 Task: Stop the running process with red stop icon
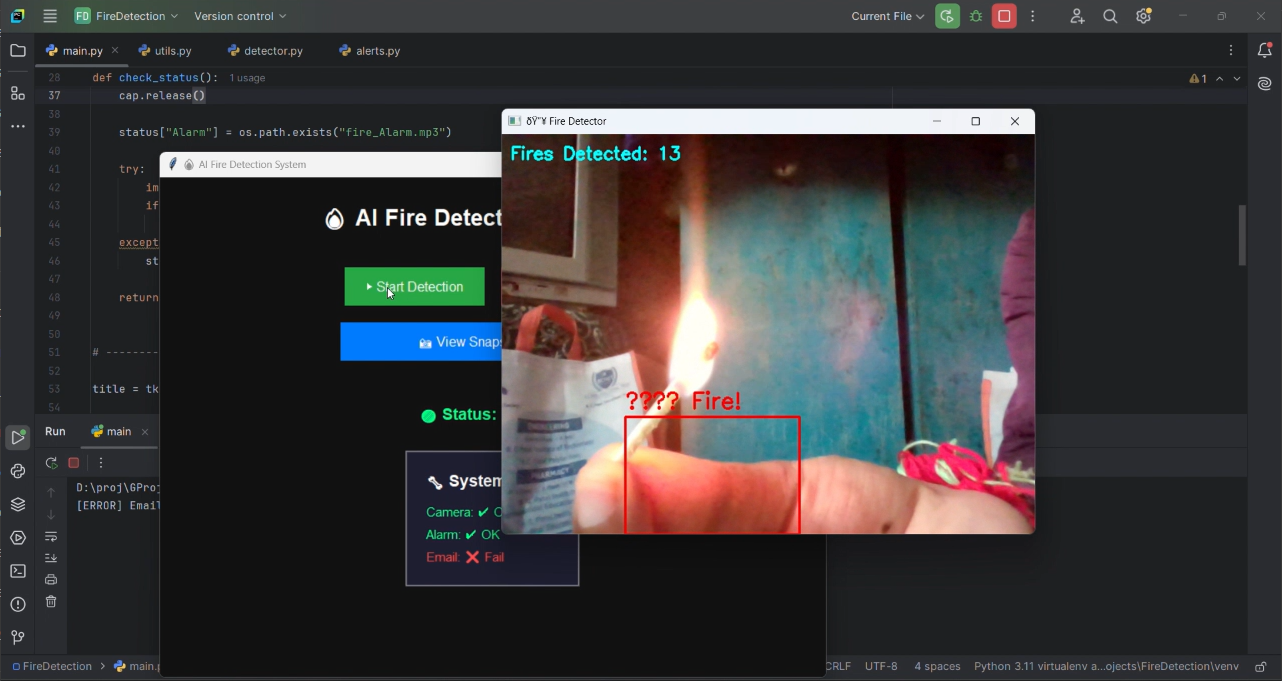[x=1004, y=16]
